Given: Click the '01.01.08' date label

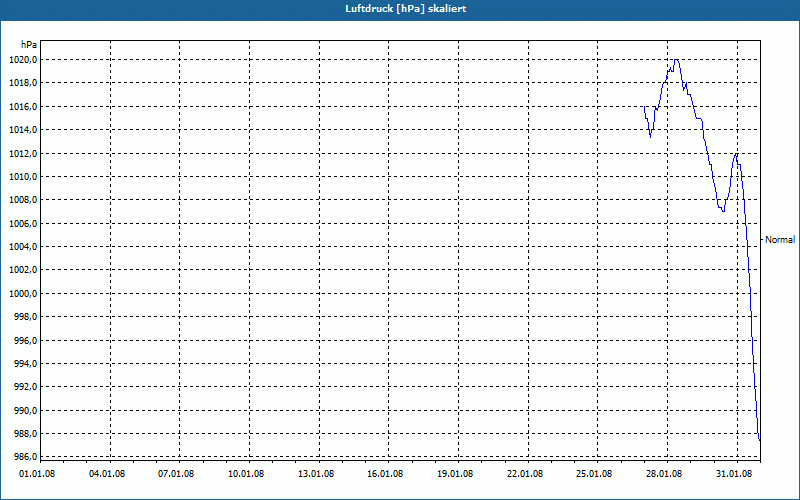Looking at the screenshot, I should click(x=37, y=474).
